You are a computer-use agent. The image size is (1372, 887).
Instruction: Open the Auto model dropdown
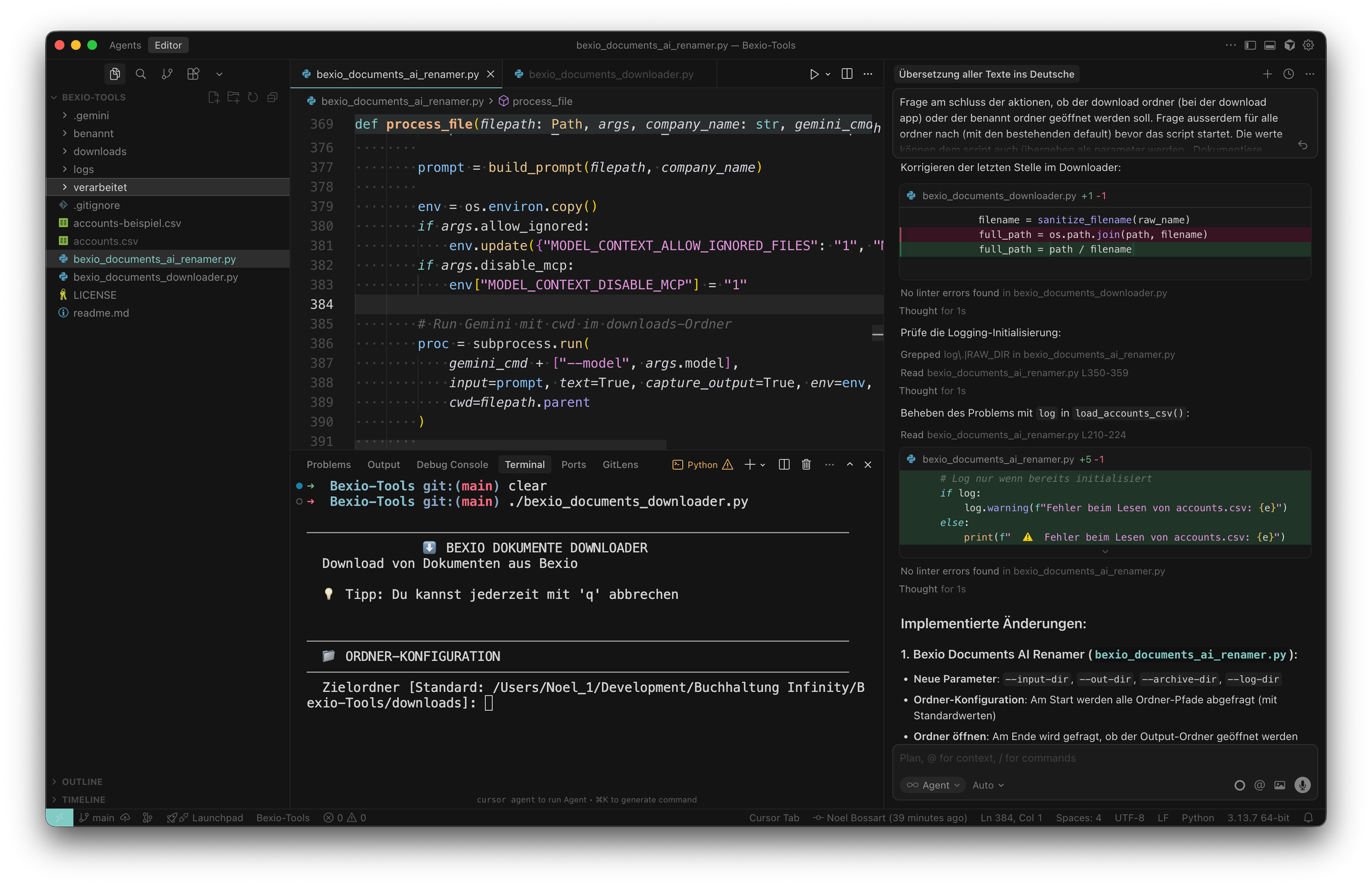pyautogui.click(x=988, y=785)
